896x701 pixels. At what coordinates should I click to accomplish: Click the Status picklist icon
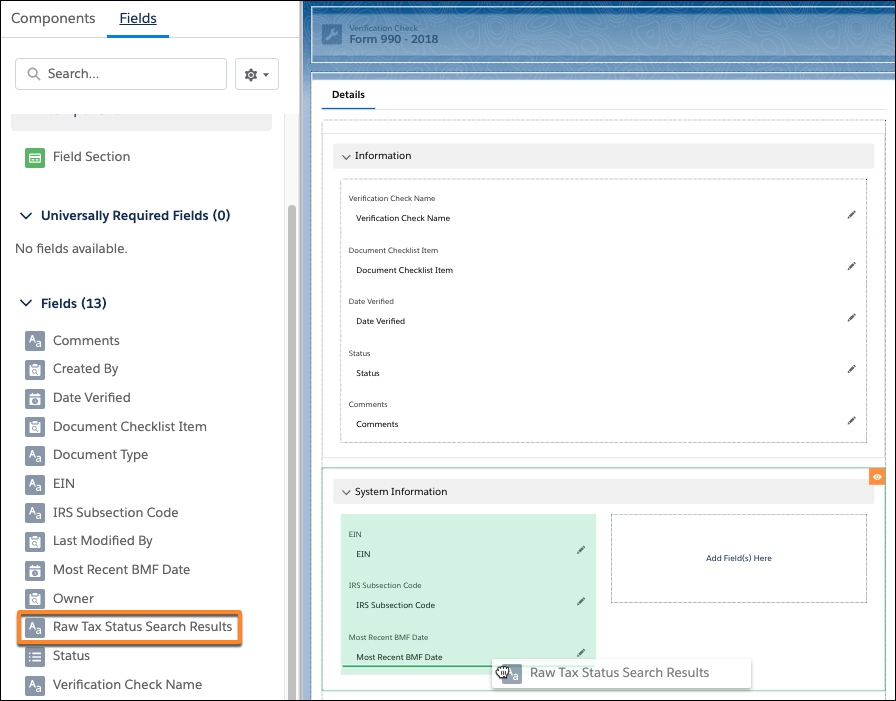pos(35,656)
